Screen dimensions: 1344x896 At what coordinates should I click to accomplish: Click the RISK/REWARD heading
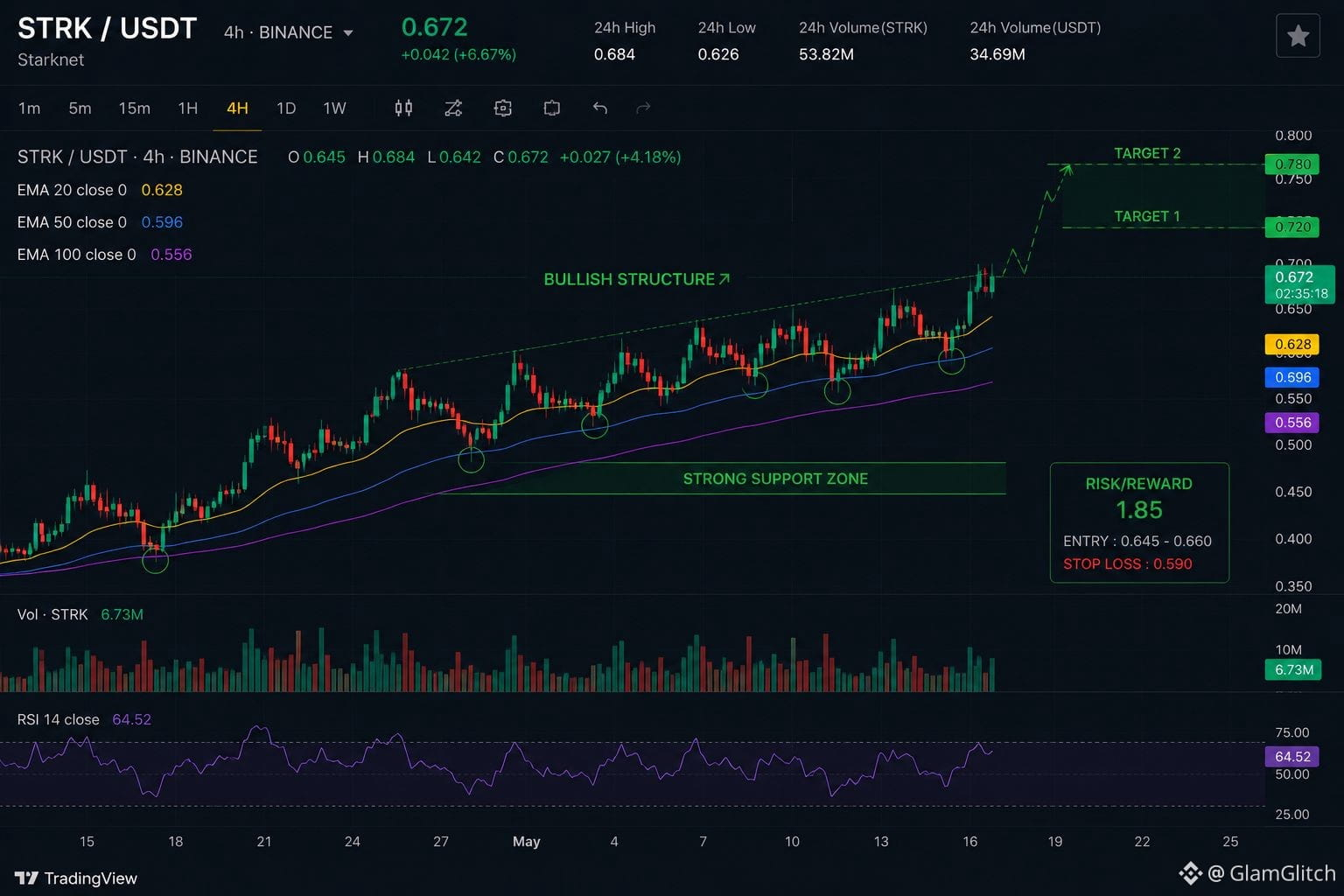[1138, 484]
